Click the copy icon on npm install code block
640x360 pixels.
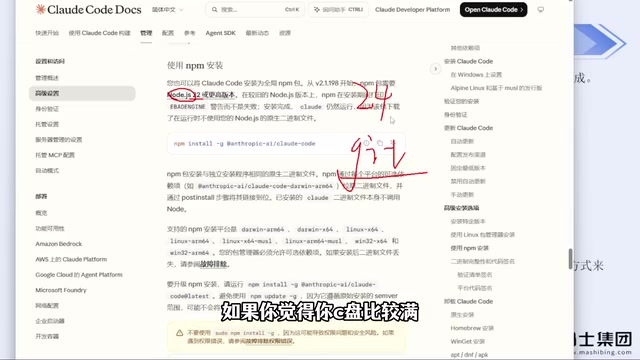[380, 143]
